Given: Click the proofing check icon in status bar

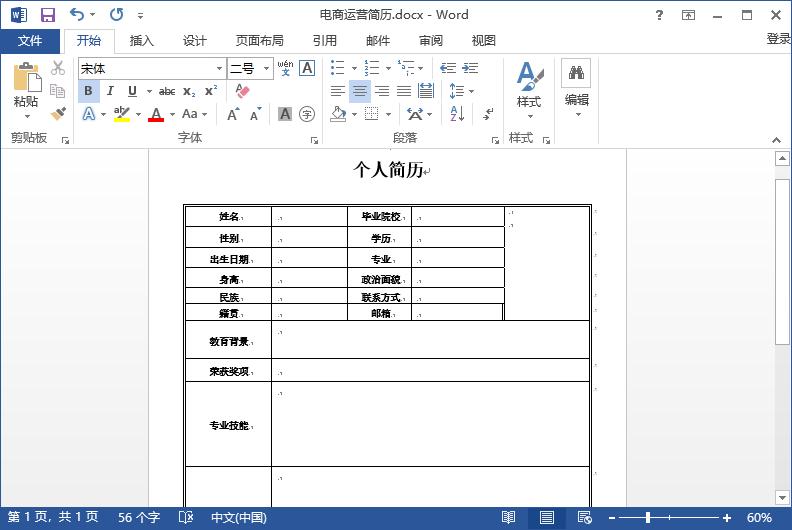Looking at the screenshot, I should (186, 517).
